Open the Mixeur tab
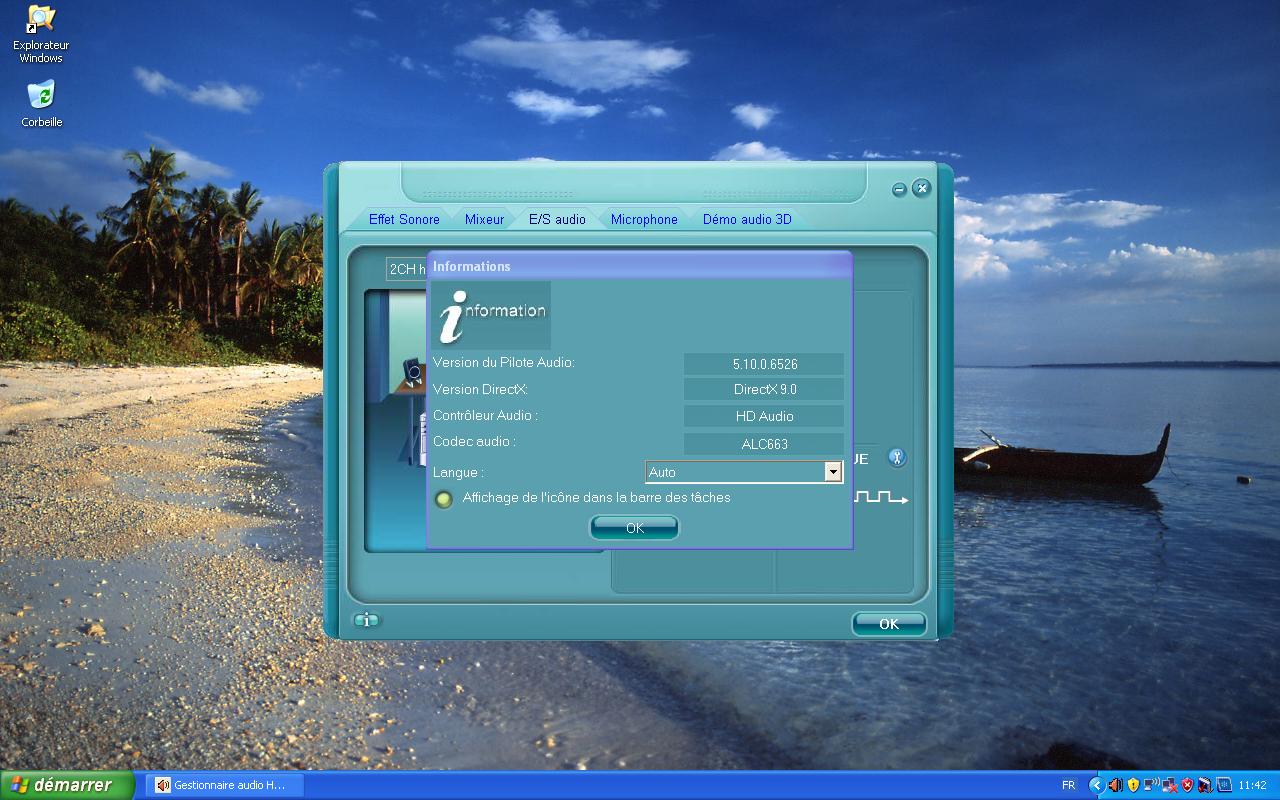Image resolution: width=1280 pixels, height=800 pixels. click(484, 219)
